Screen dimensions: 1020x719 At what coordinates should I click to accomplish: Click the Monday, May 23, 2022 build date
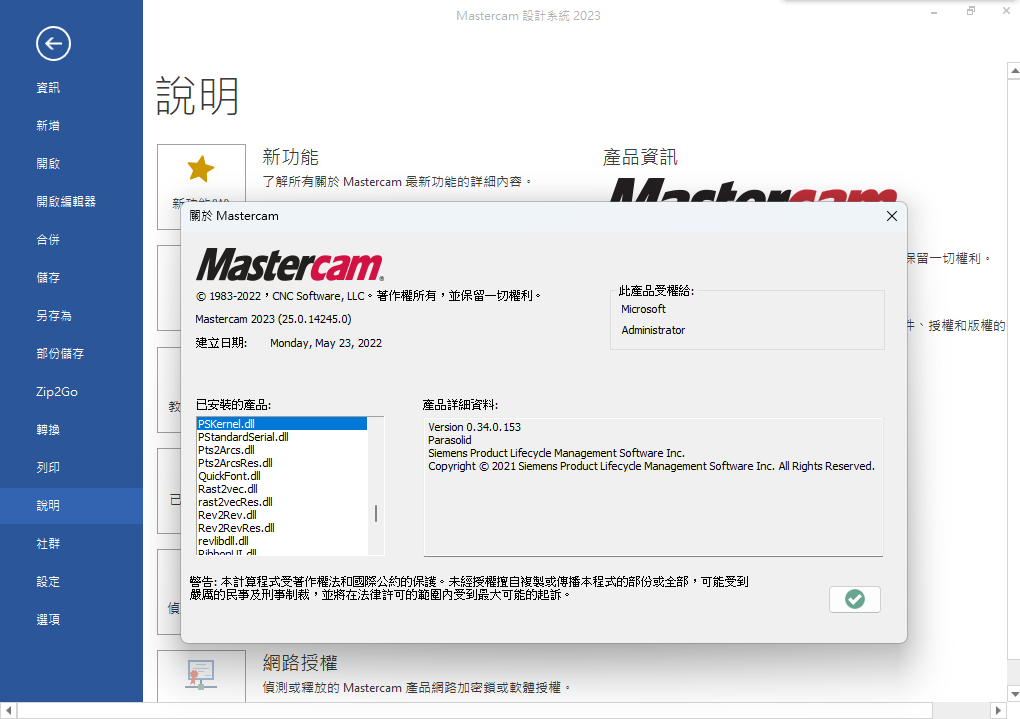coord(326,343)
